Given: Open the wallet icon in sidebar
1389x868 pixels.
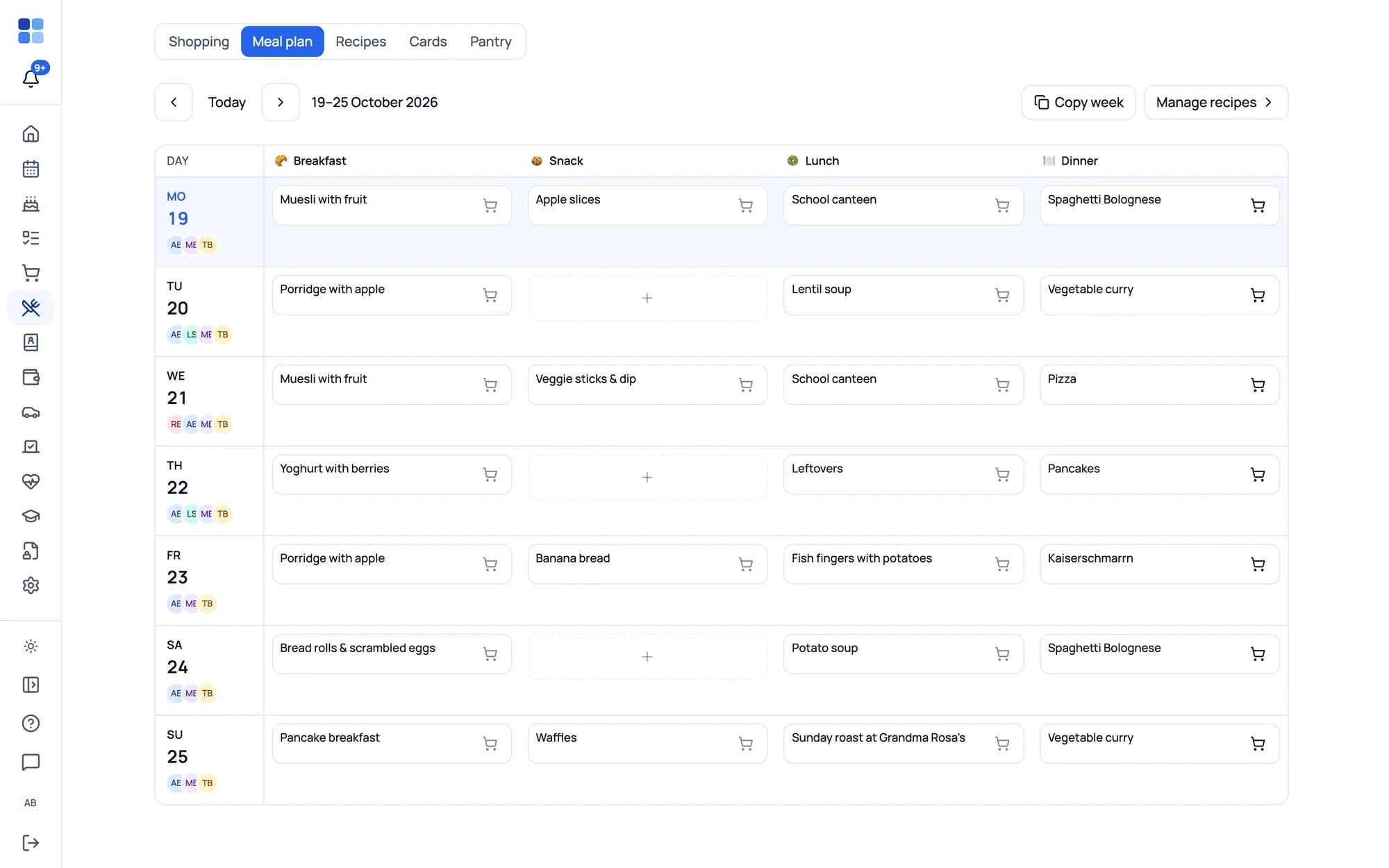Looking at the screenshot, I should 31,377.
